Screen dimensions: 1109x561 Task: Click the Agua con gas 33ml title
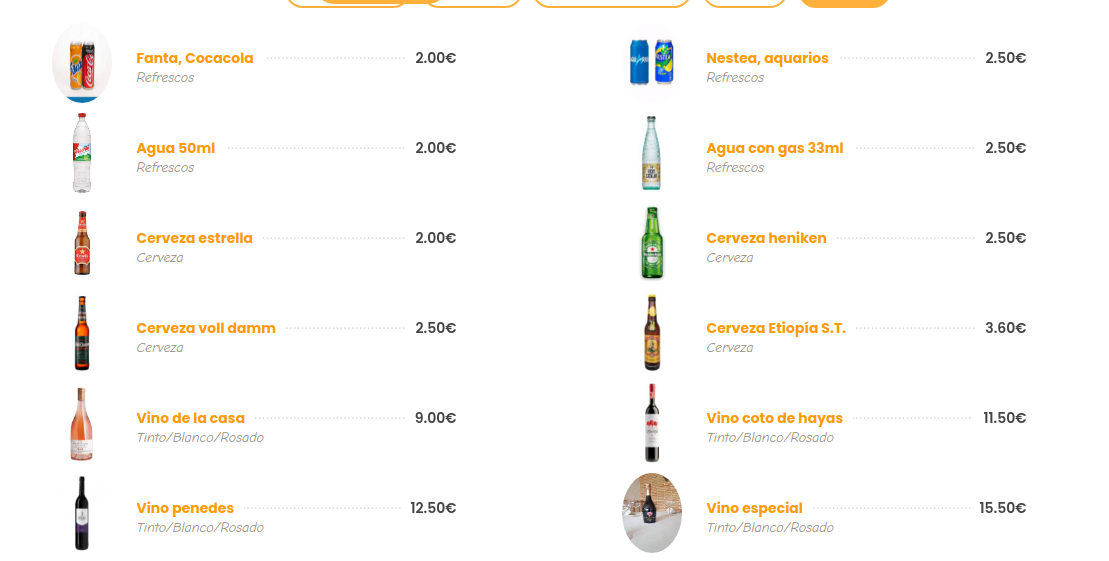click(774, 148)
